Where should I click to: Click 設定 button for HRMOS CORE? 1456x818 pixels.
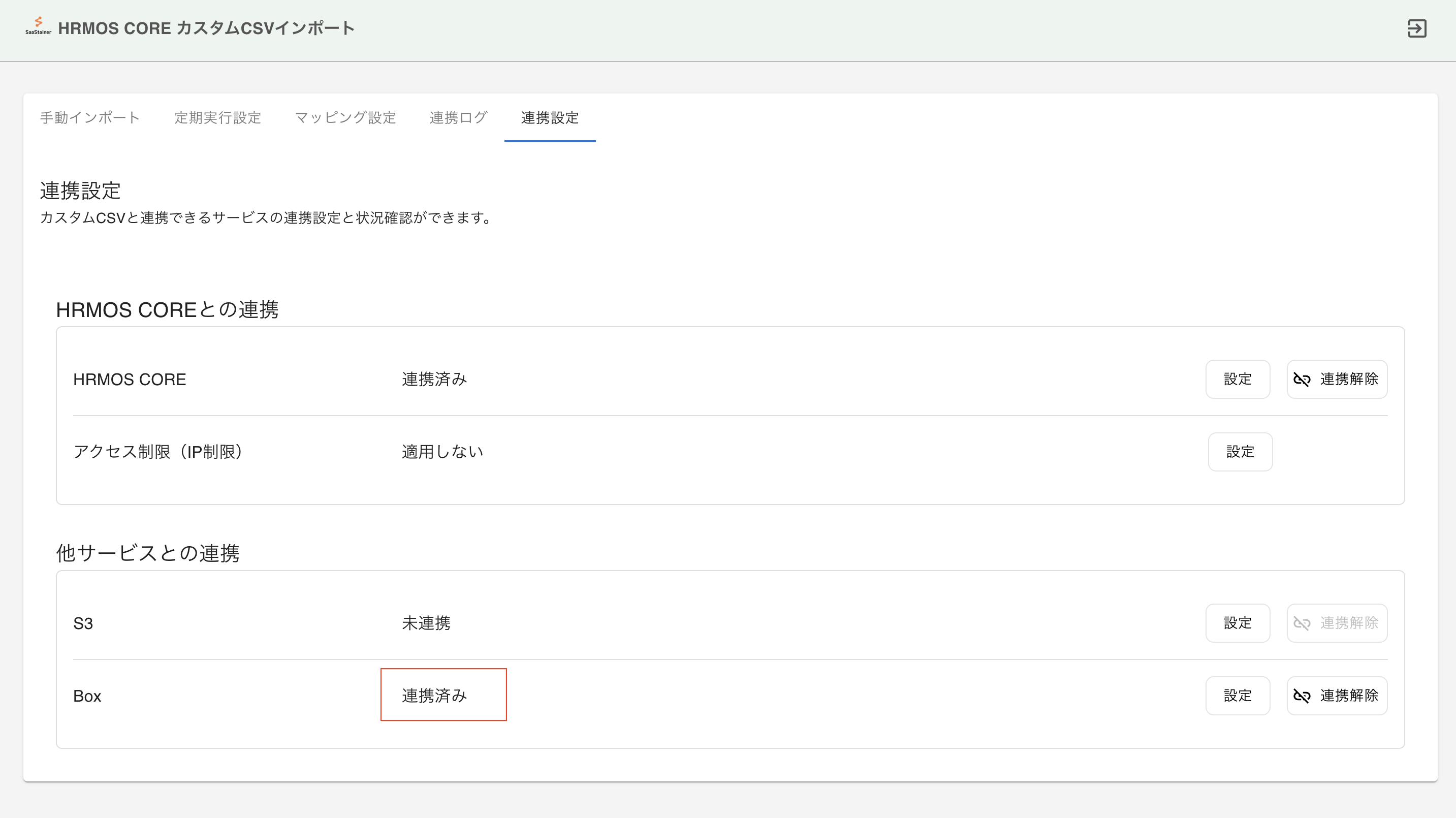1237,380
